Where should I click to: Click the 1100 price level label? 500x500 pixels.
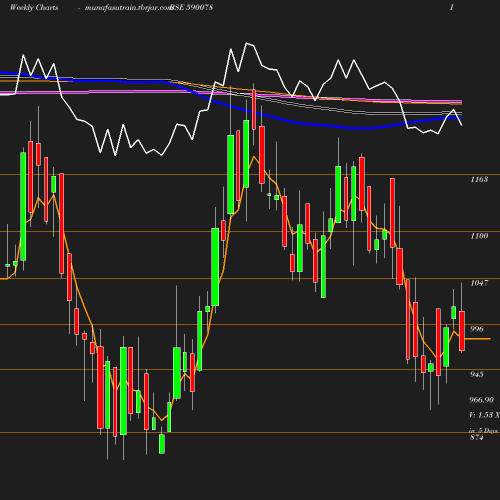pos(479,236)
